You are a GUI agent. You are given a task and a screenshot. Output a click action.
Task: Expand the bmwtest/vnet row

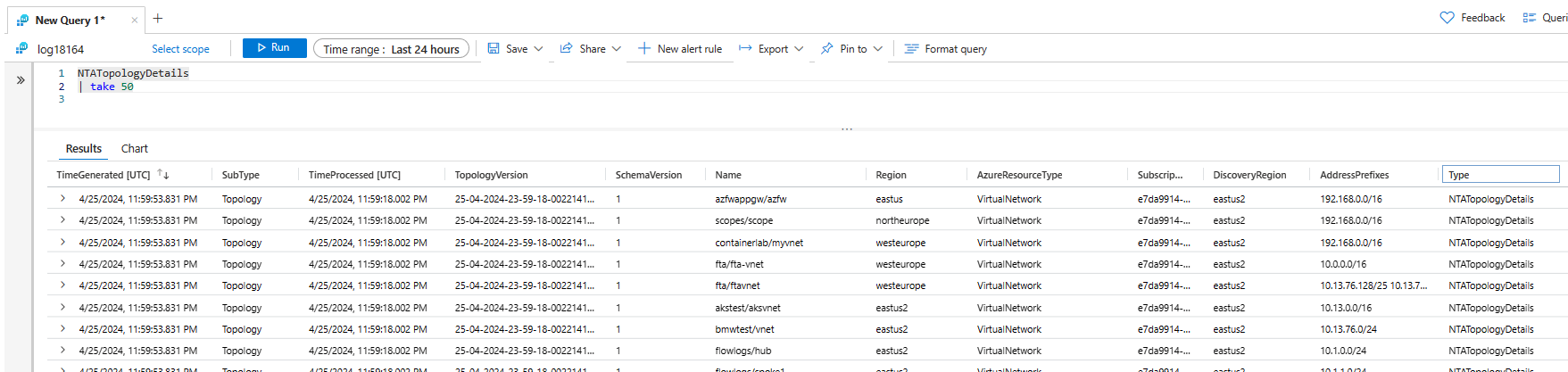tap(62, 328)
